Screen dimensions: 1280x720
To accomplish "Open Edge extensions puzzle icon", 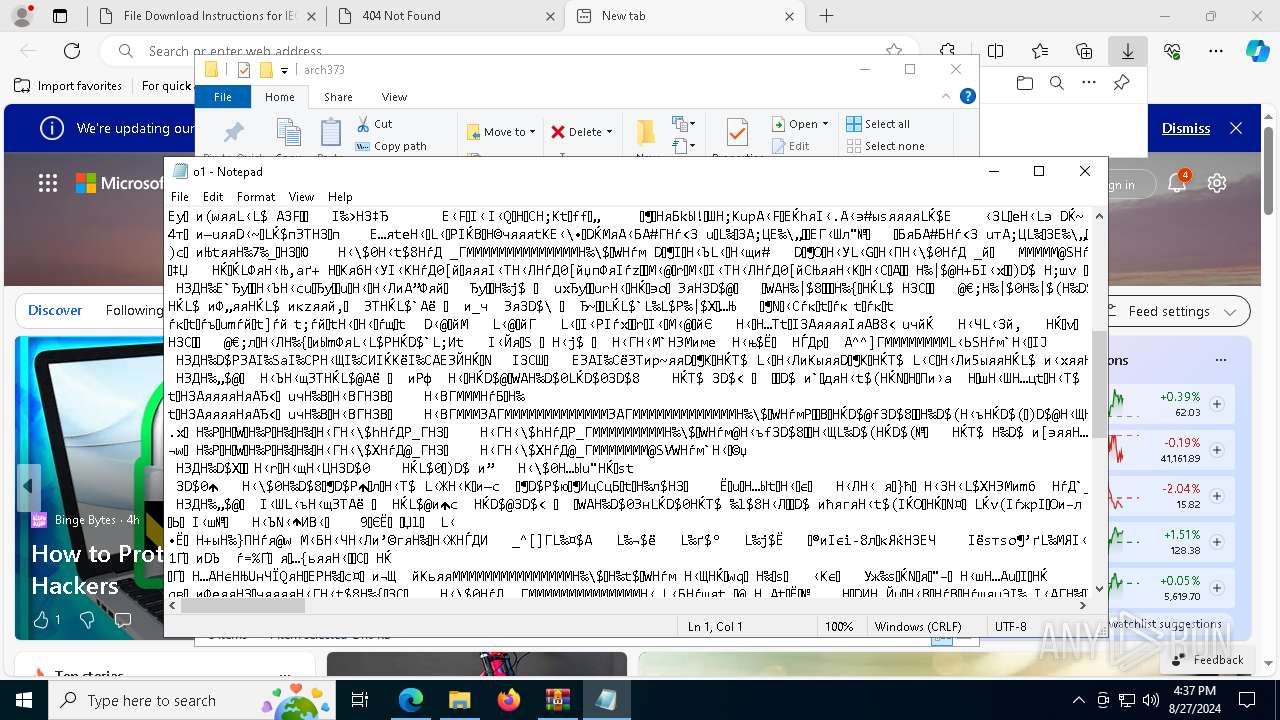I will 947,51.
